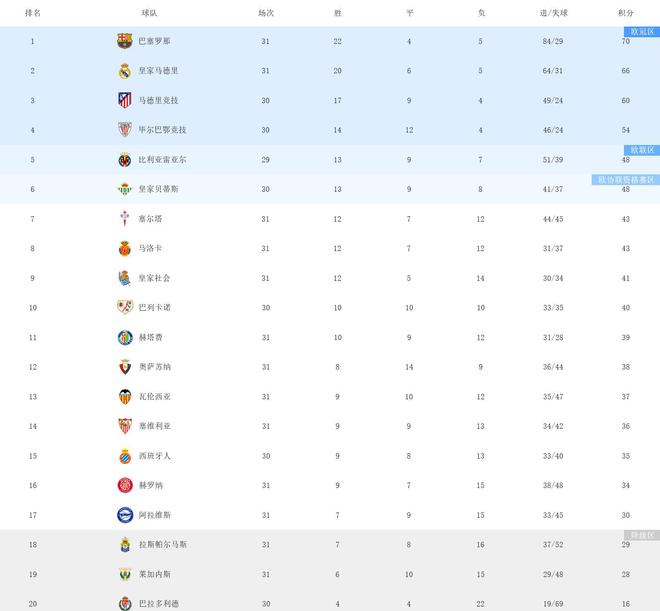Viewport: 660px width, 611px height.
Task: Click the Athletic Bilbao crest icon
Action: click(124, 130)
